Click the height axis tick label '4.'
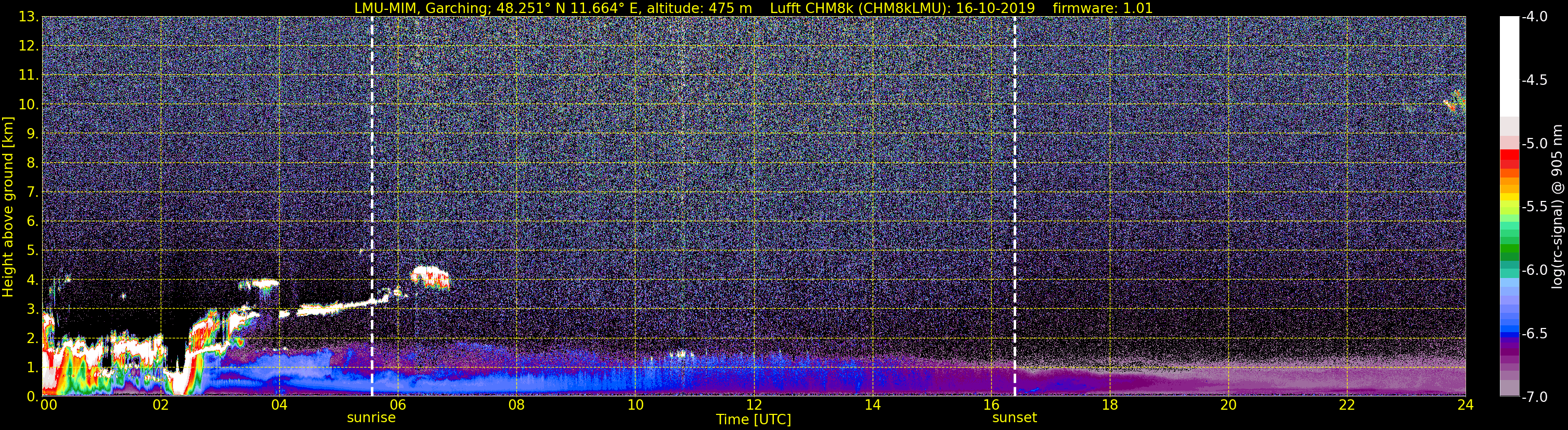Screen dimensions: 1568x430 pos(32,280)
